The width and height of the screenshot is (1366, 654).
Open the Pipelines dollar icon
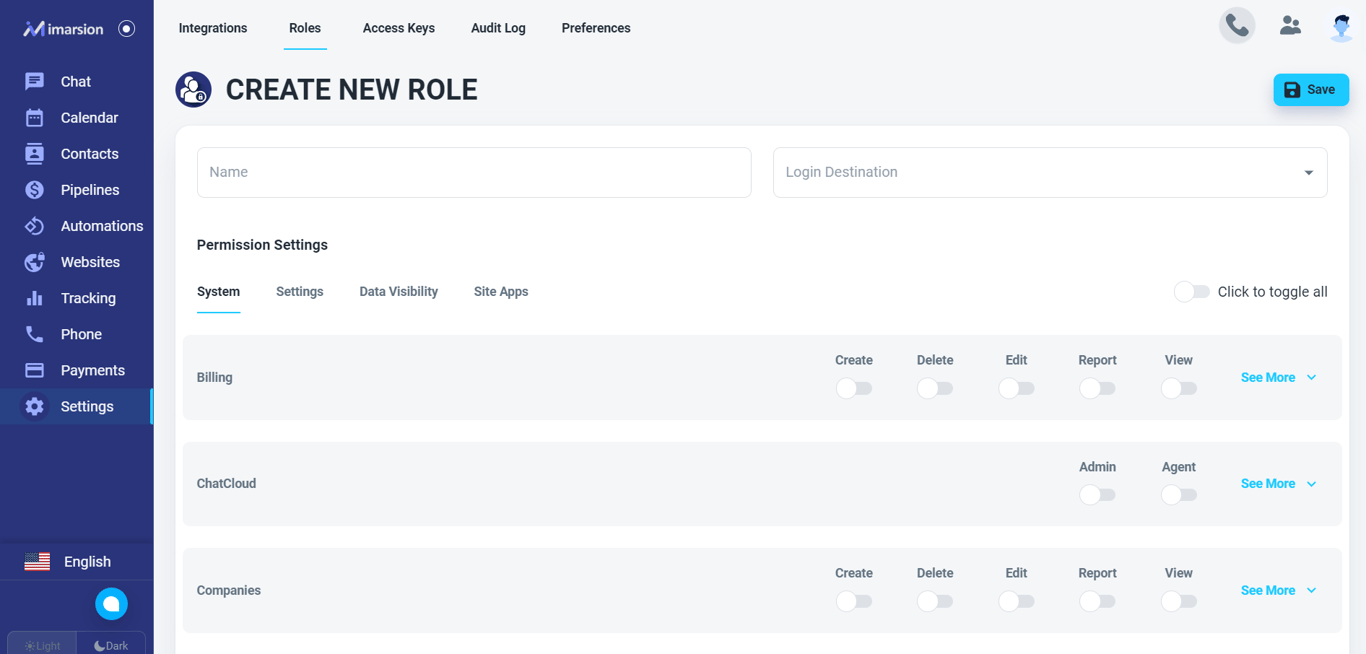point(34,190)
